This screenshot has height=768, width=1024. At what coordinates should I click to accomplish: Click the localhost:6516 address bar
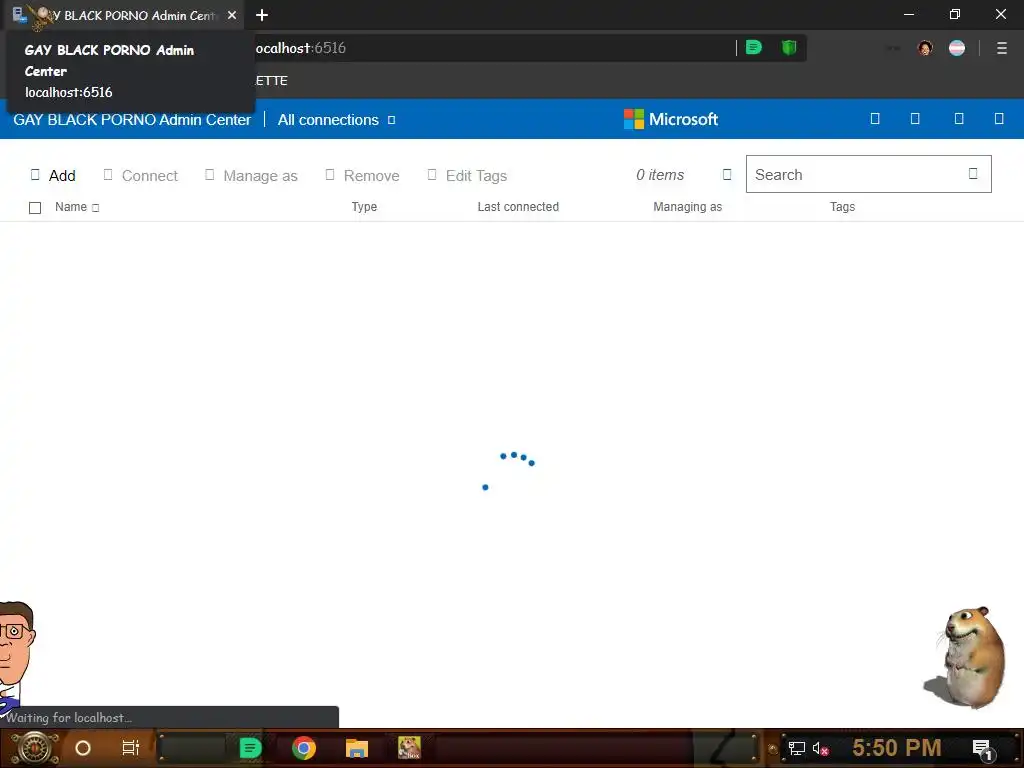(490, 48)
